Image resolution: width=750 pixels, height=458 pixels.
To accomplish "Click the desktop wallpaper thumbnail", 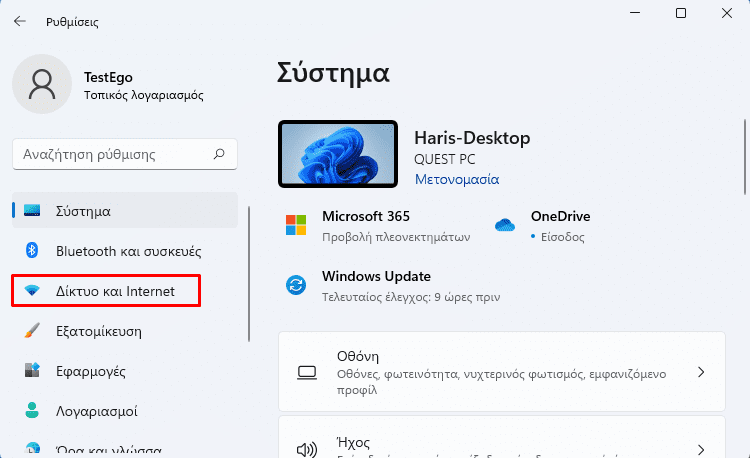I will point(338,154).
